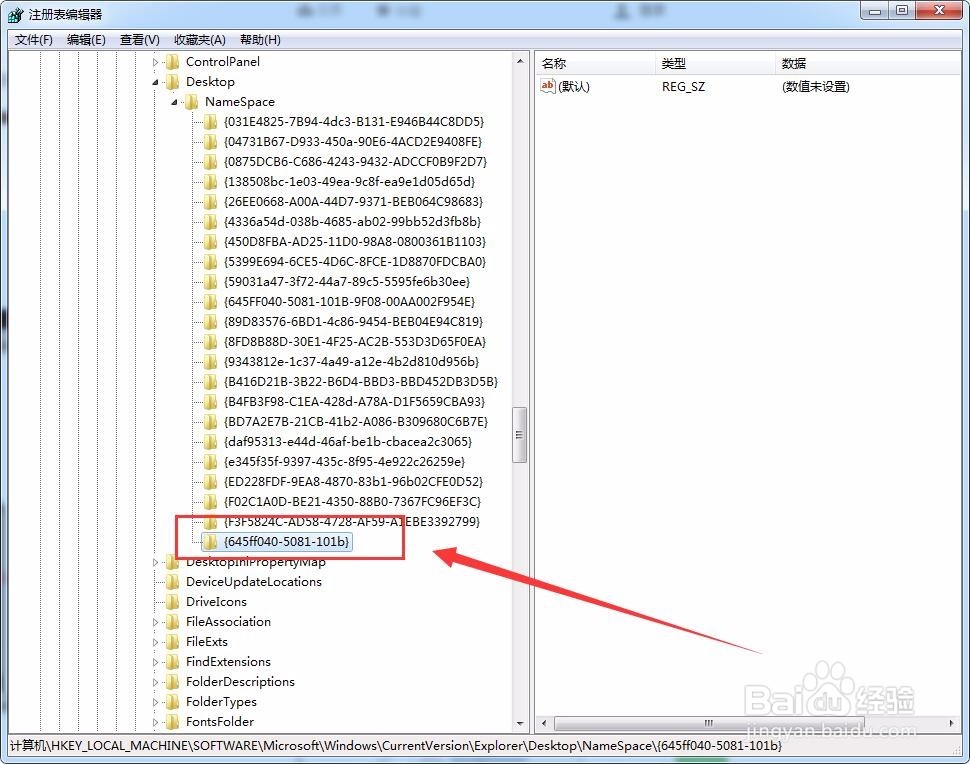Click the NameSpace folder icon

click(x=192, y=101)
